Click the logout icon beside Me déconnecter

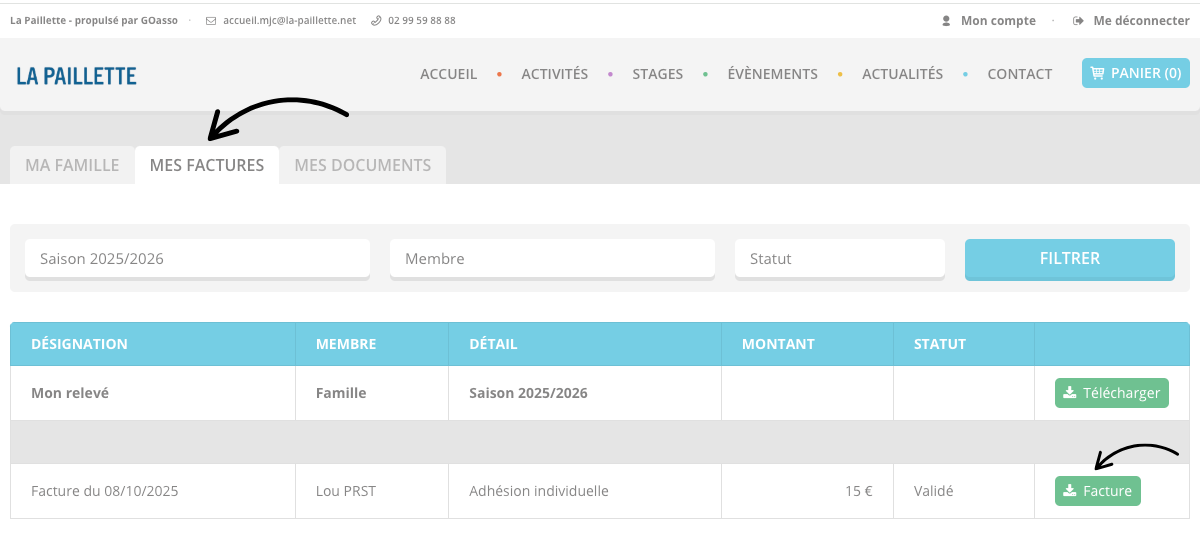tap(1078, 21)
